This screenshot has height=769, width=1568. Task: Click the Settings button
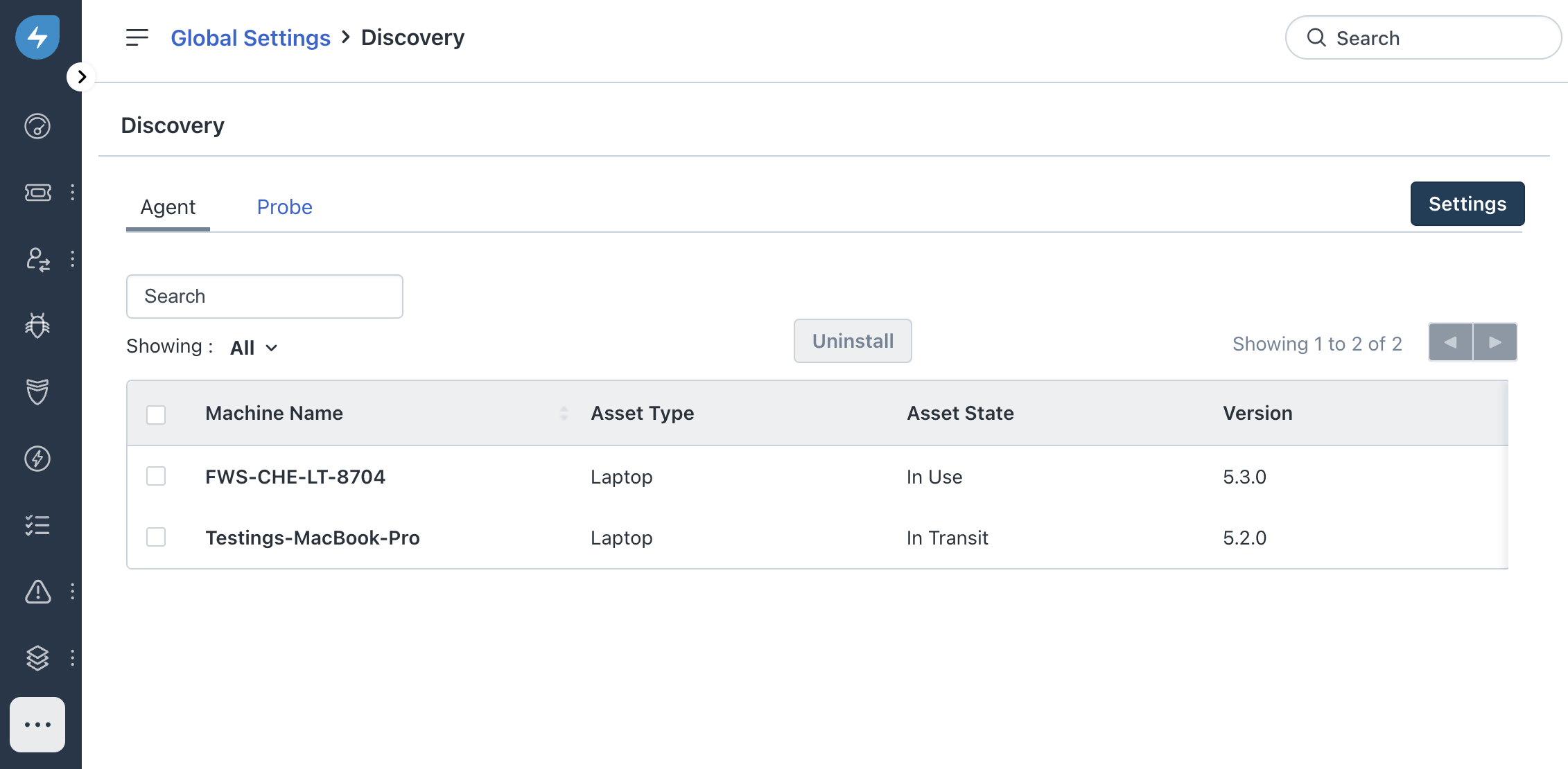[x=1467, y=204]
